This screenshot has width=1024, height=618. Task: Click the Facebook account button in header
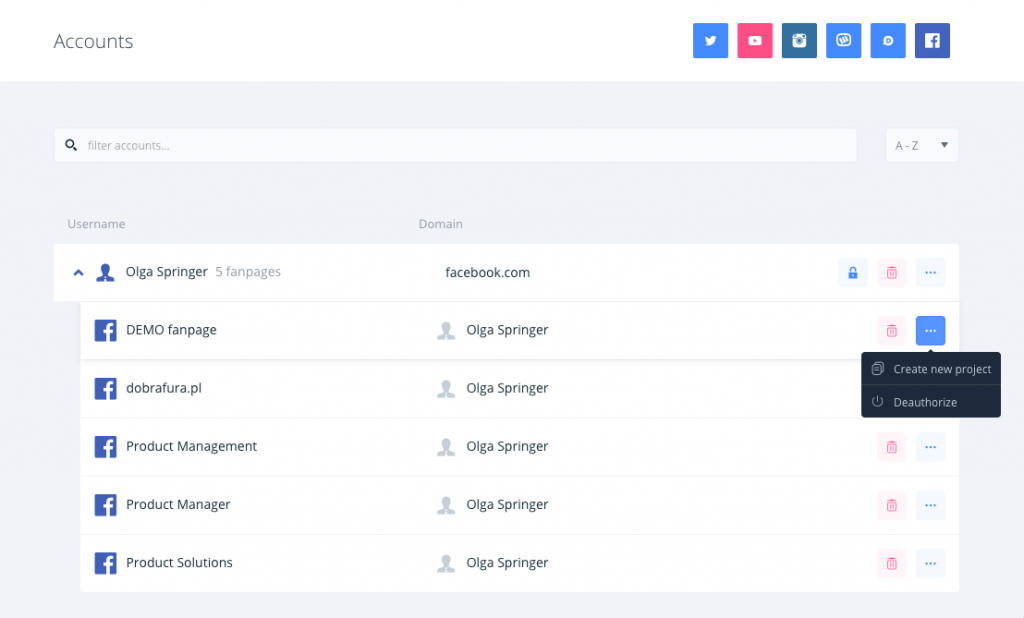coord(932,41)
